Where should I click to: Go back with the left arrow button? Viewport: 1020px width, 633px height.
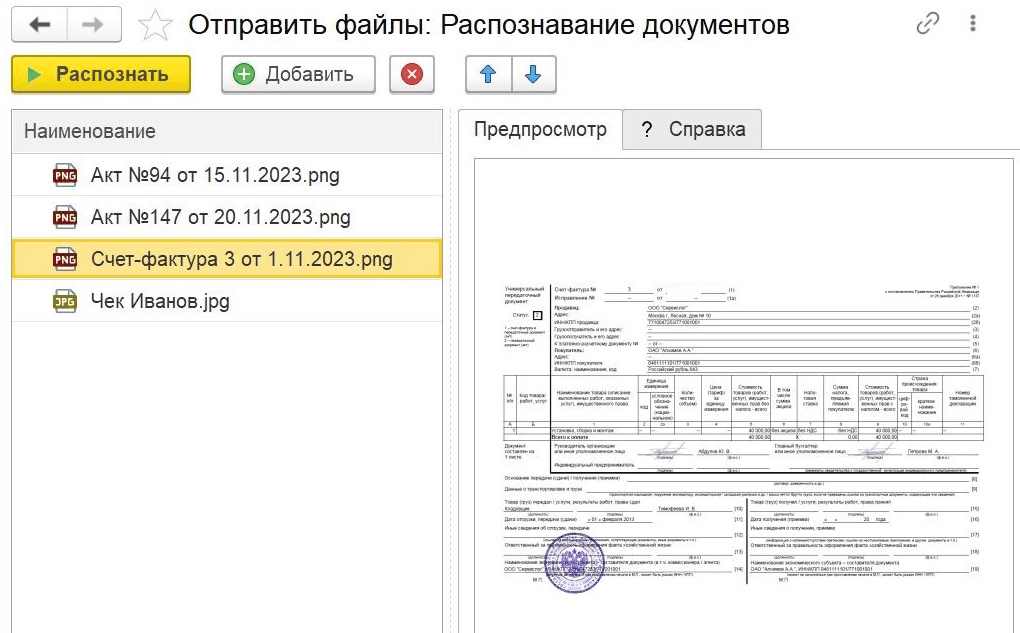(x=40, y=25)
